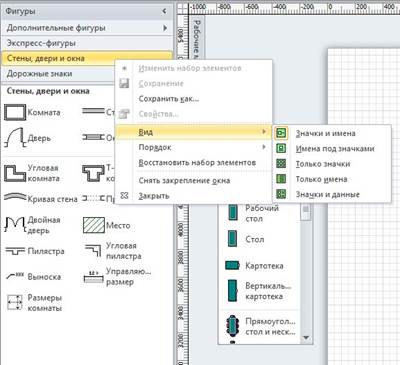The width and height of the screenshot is (400, 365).
Task: Select the Рабочий стол furniture shape
Action: pos(253,213)
